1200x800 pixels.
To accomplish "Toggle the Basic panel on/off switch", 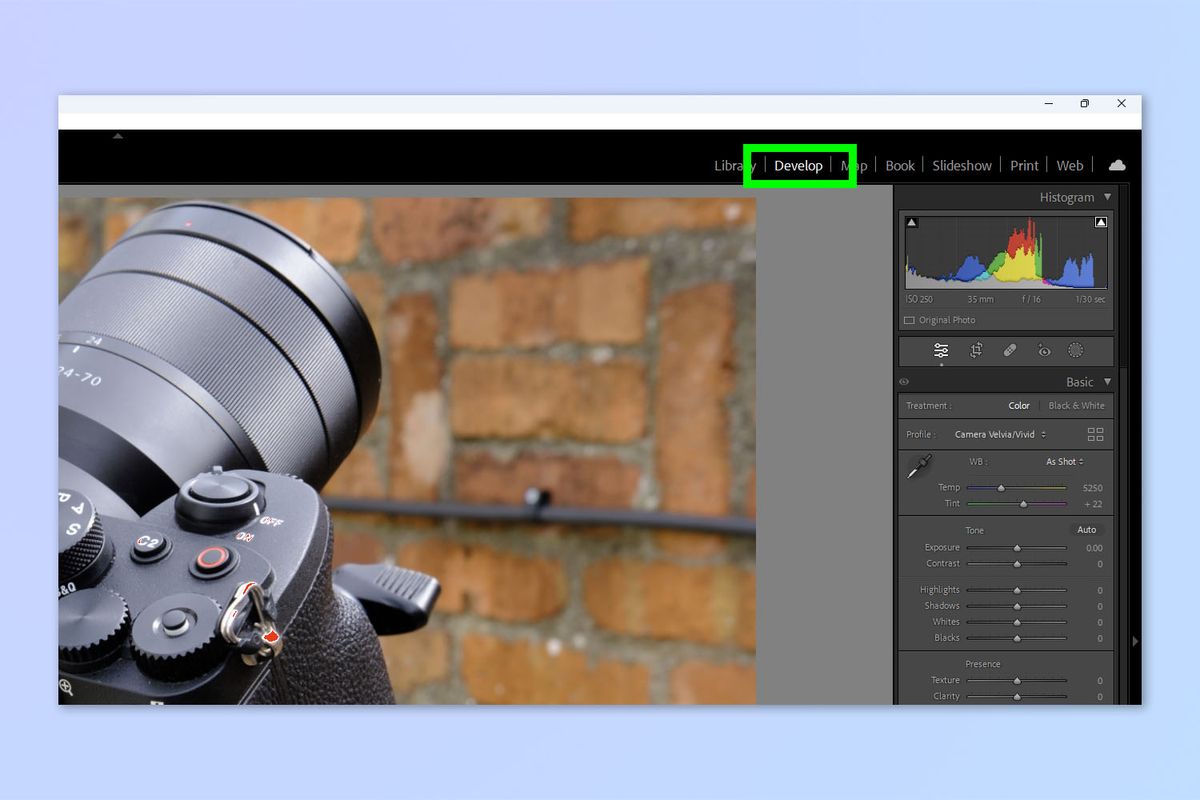I will click(x=904, y=382).
